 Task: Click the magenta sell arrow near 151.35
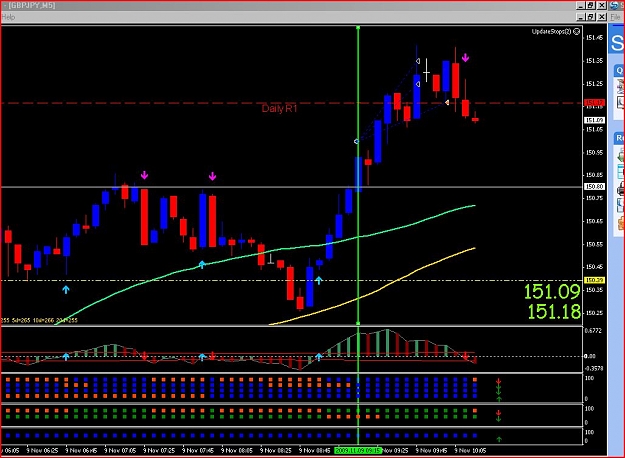(465, 58)
